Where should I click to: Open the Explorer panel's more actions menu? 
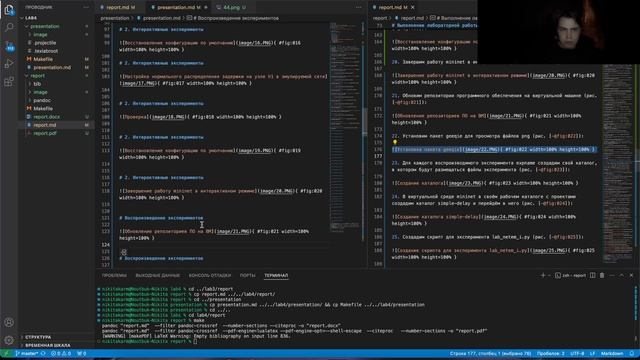pos(86,7)
